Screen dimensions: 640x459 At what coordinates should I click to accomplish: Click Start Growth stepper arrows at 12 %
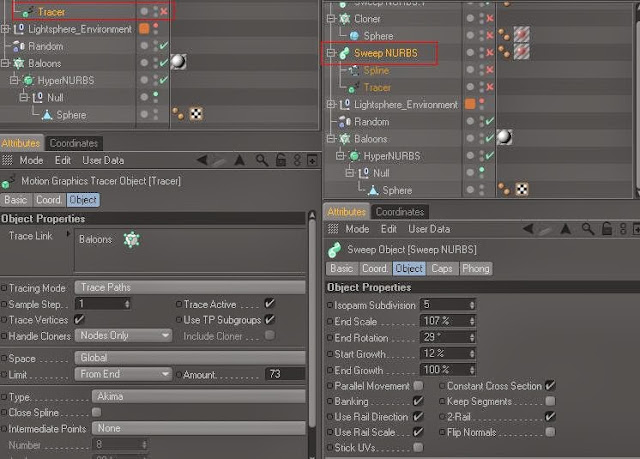472,353
